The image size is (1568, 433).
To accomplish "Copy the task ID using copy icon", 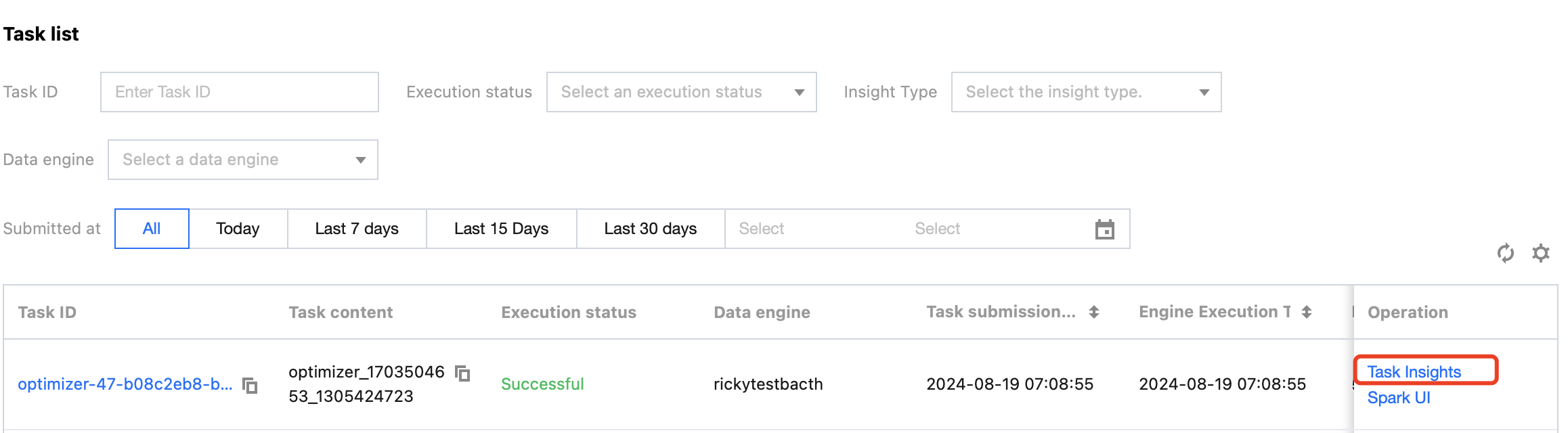I will coord(251,386).
